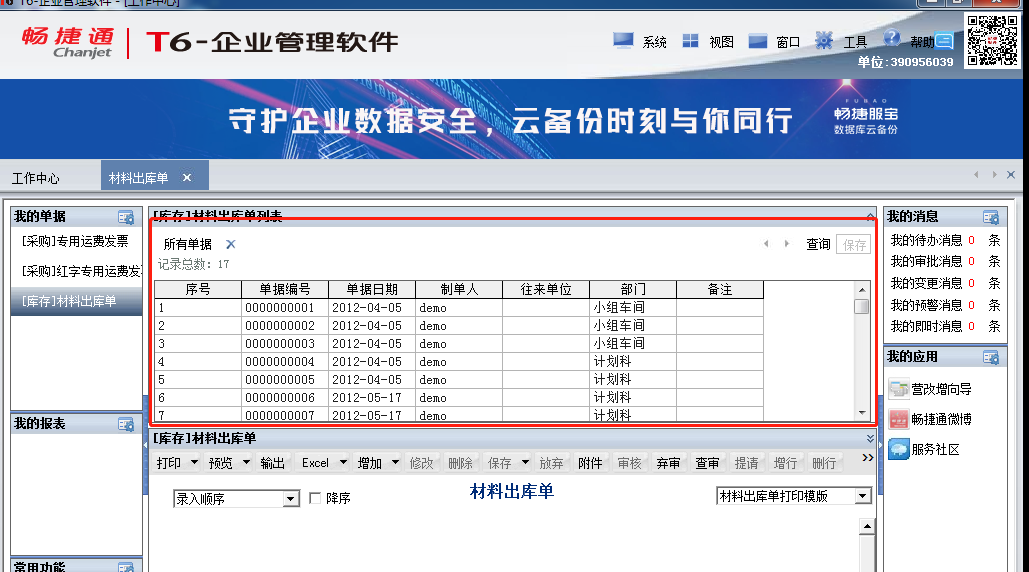Open 我的单据 panel settings icon
The width and height of the screenshot is (1029, 572).
click(x=126, y=217)
